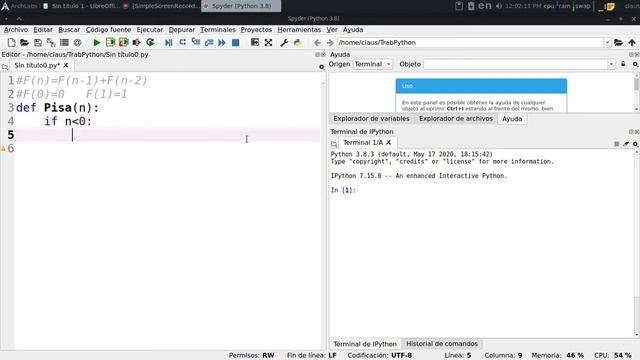This screenshot has width=640, height=360.
Task: Switch to Historial de comandos tab
Action: coord(442,344)
